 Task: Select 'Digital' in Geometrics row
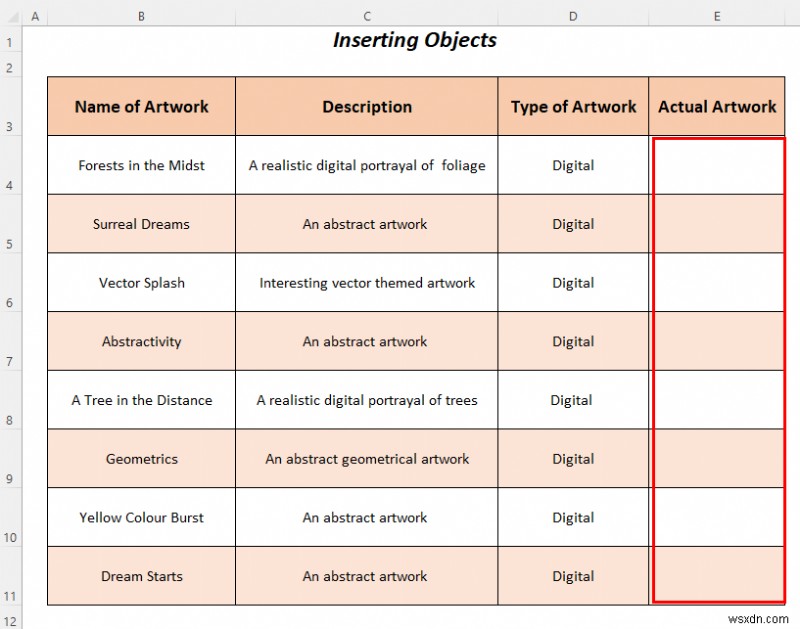573,458
